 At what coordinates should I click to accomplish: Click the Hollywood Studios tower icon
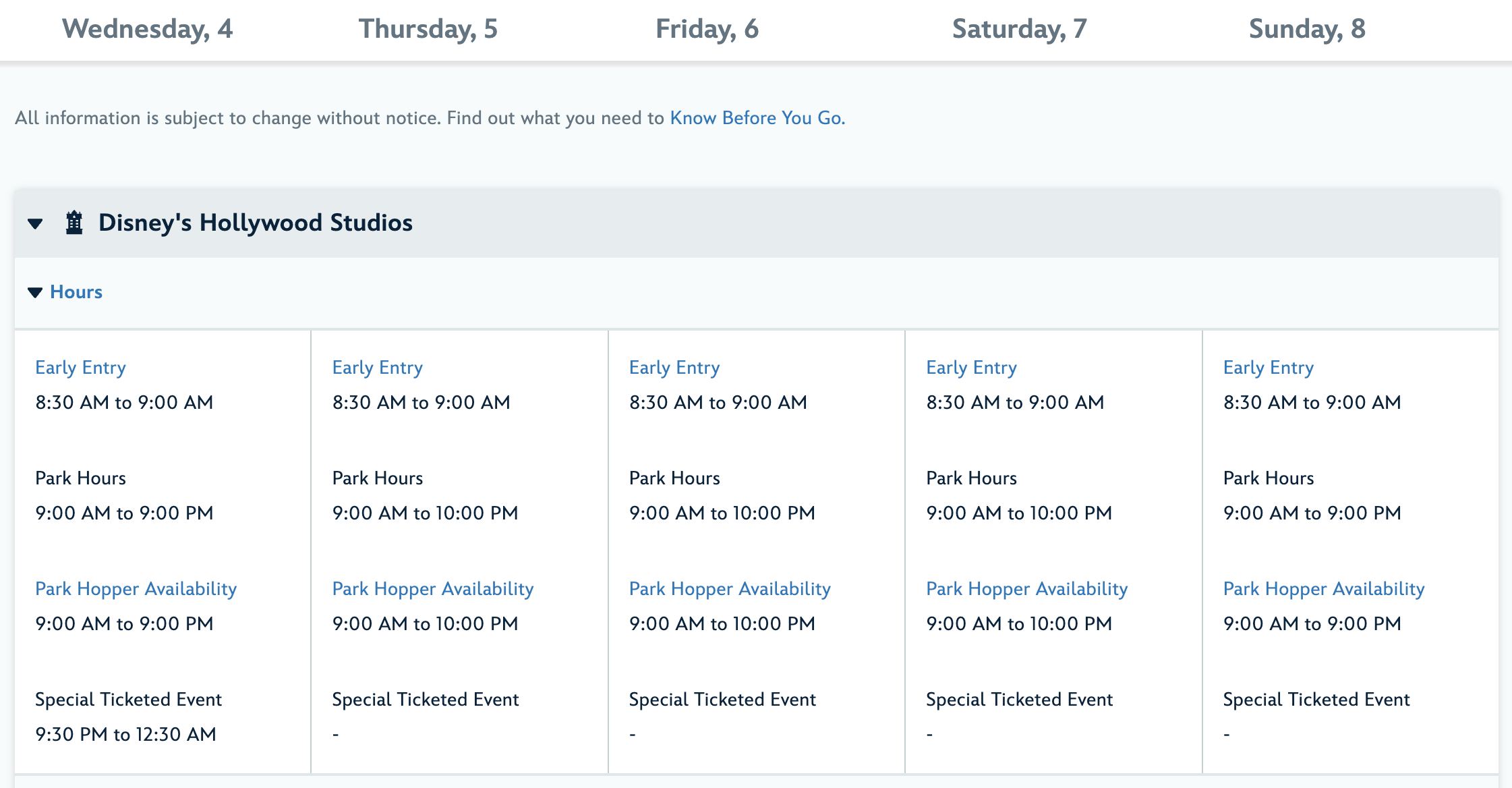(x=74, y=223)
